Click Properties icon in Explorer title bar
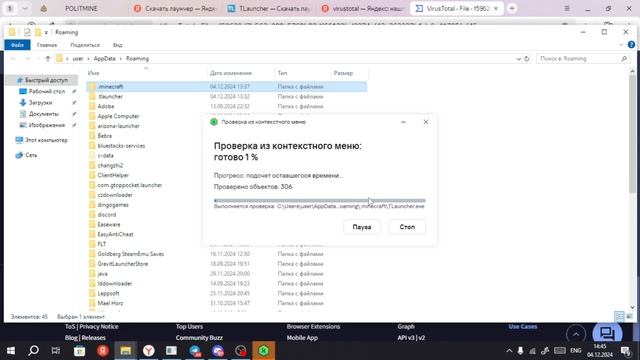The width and height of the screenshot is (640, 360). [x=27, y=32]
